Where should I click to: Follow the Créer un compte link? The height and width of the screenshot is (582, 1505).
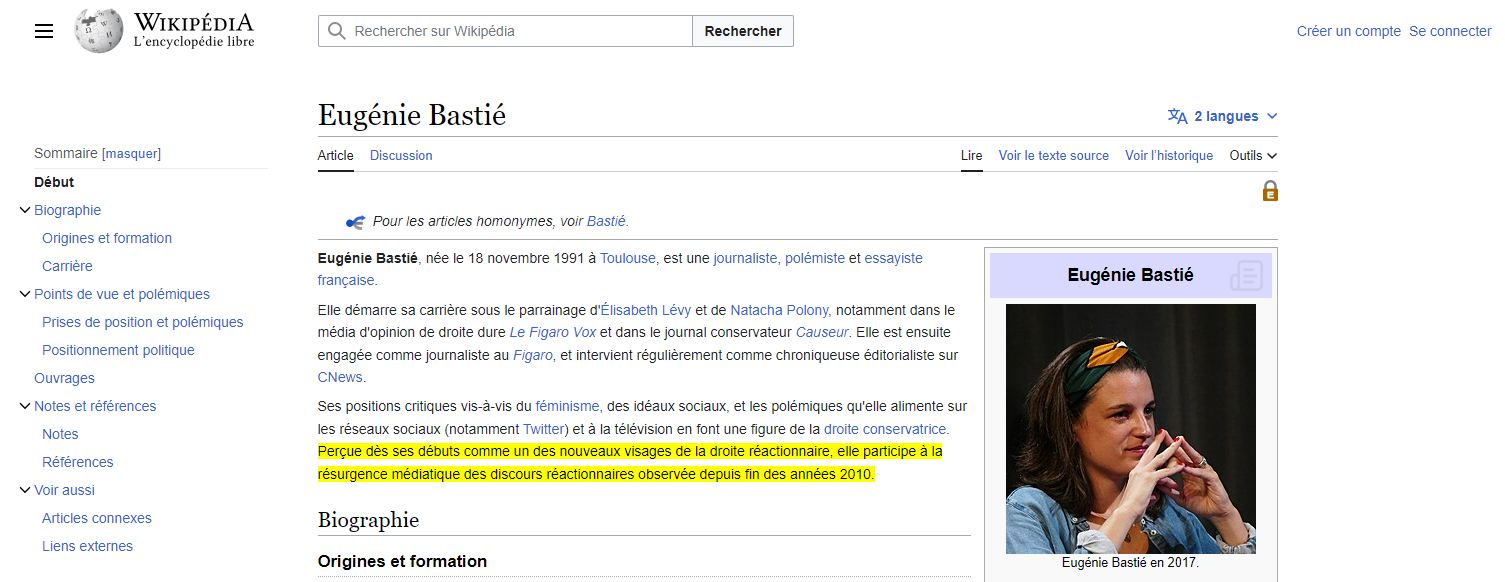[1348, 31]
